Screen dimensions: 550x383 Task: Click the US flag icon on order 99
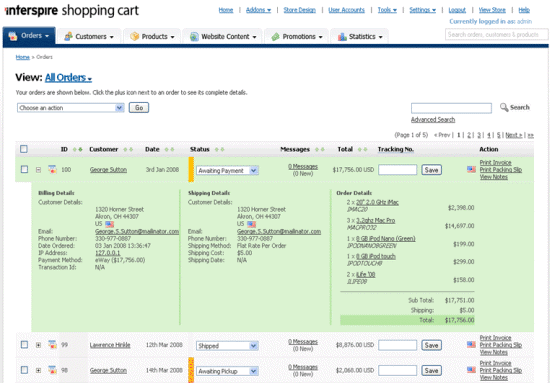tap(471, 345)
